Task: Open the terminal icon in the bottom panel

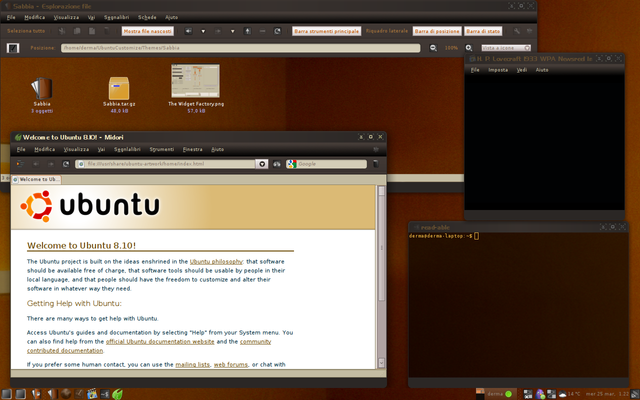Action: coord(105,394)
